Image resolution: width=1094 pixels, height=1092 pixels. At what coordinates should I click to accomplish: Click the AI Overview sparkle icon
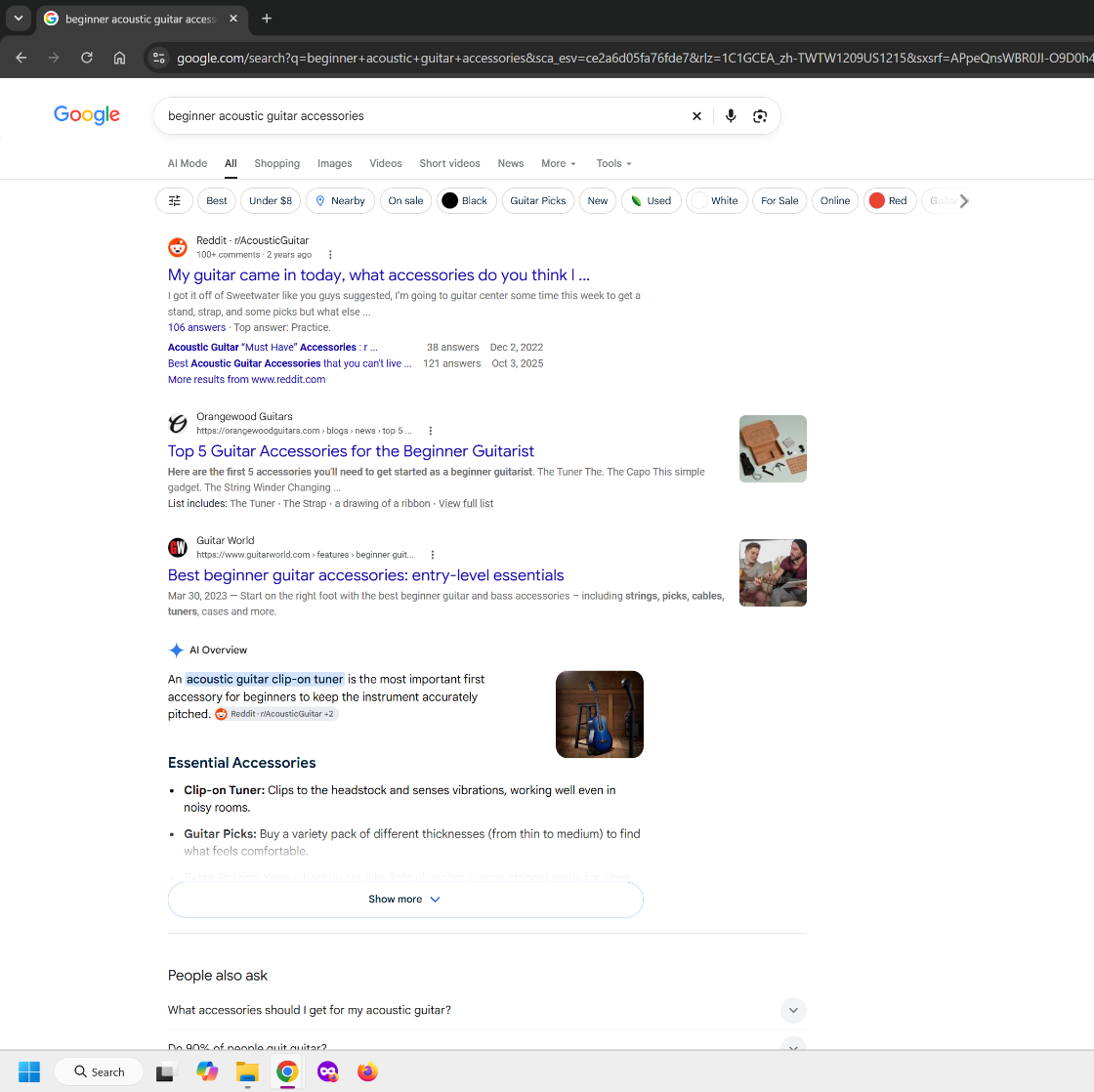tap(176, 651)
